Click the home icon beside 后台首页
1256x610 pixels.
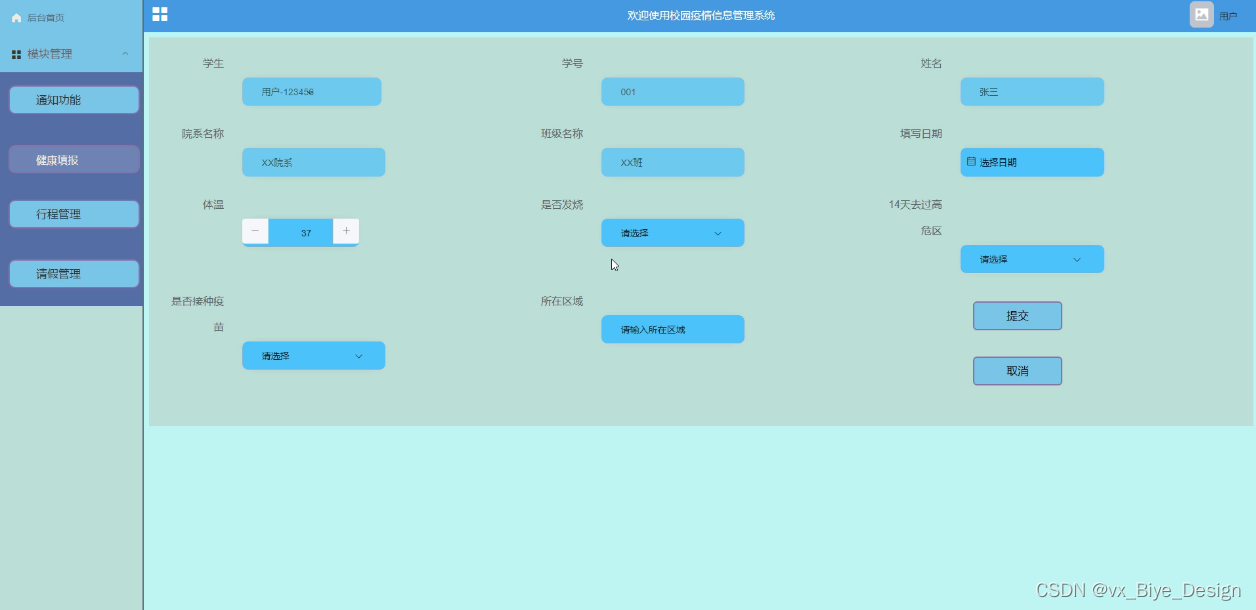tap(16, 18)
